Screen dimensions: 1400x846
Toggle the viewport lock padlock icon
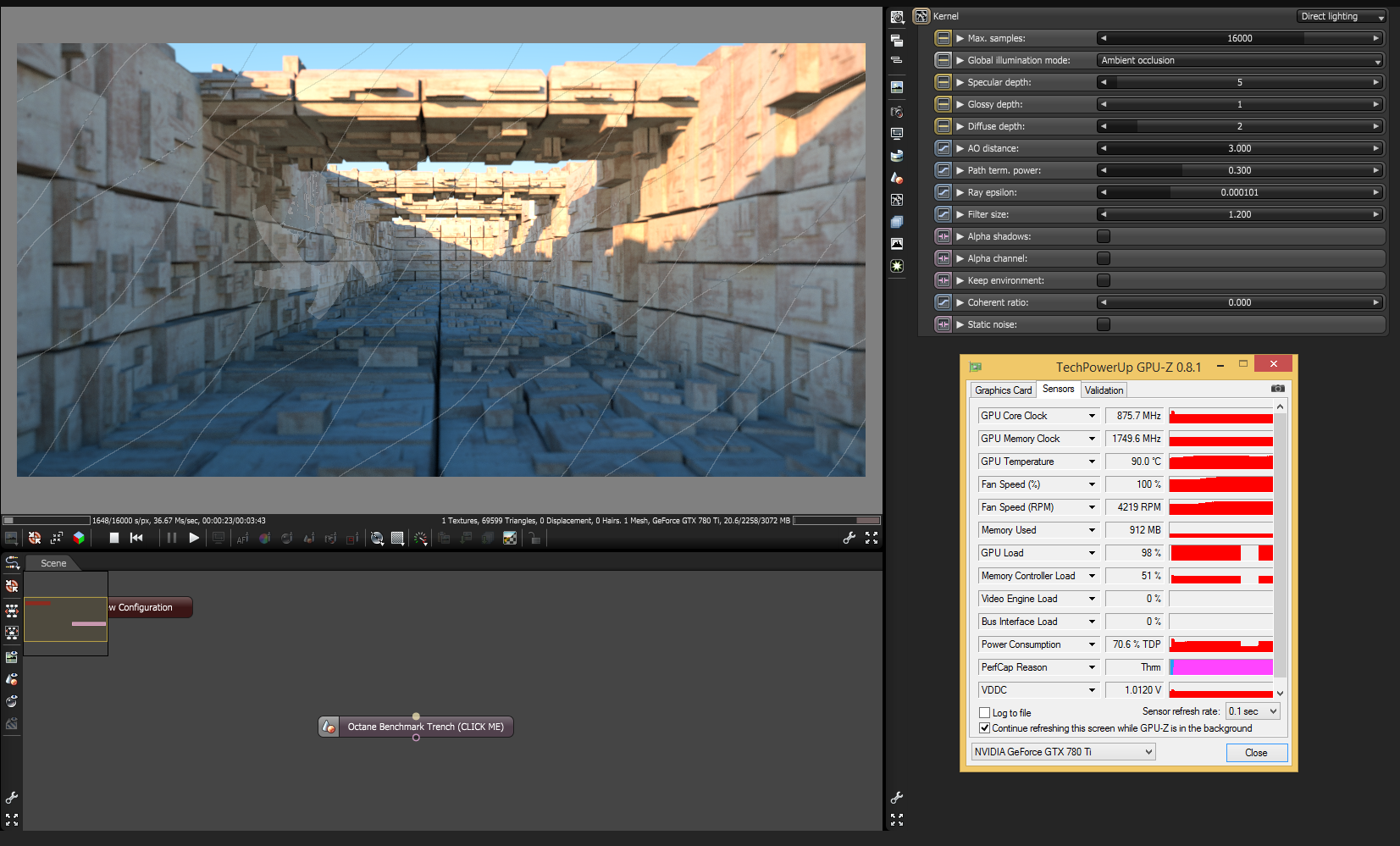click(x=534, y=538)
